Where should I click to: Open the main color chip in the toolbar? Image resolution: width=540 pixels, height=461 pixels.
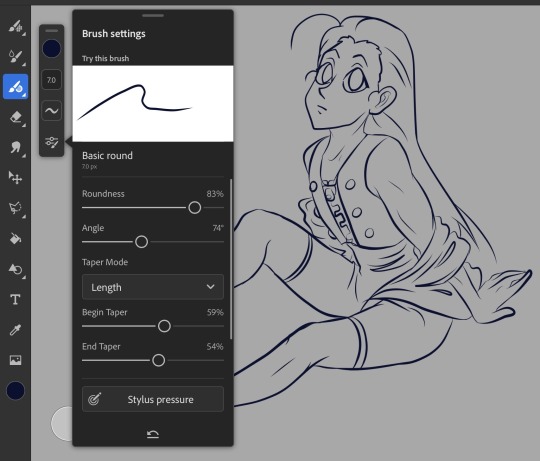coord(15,390)
